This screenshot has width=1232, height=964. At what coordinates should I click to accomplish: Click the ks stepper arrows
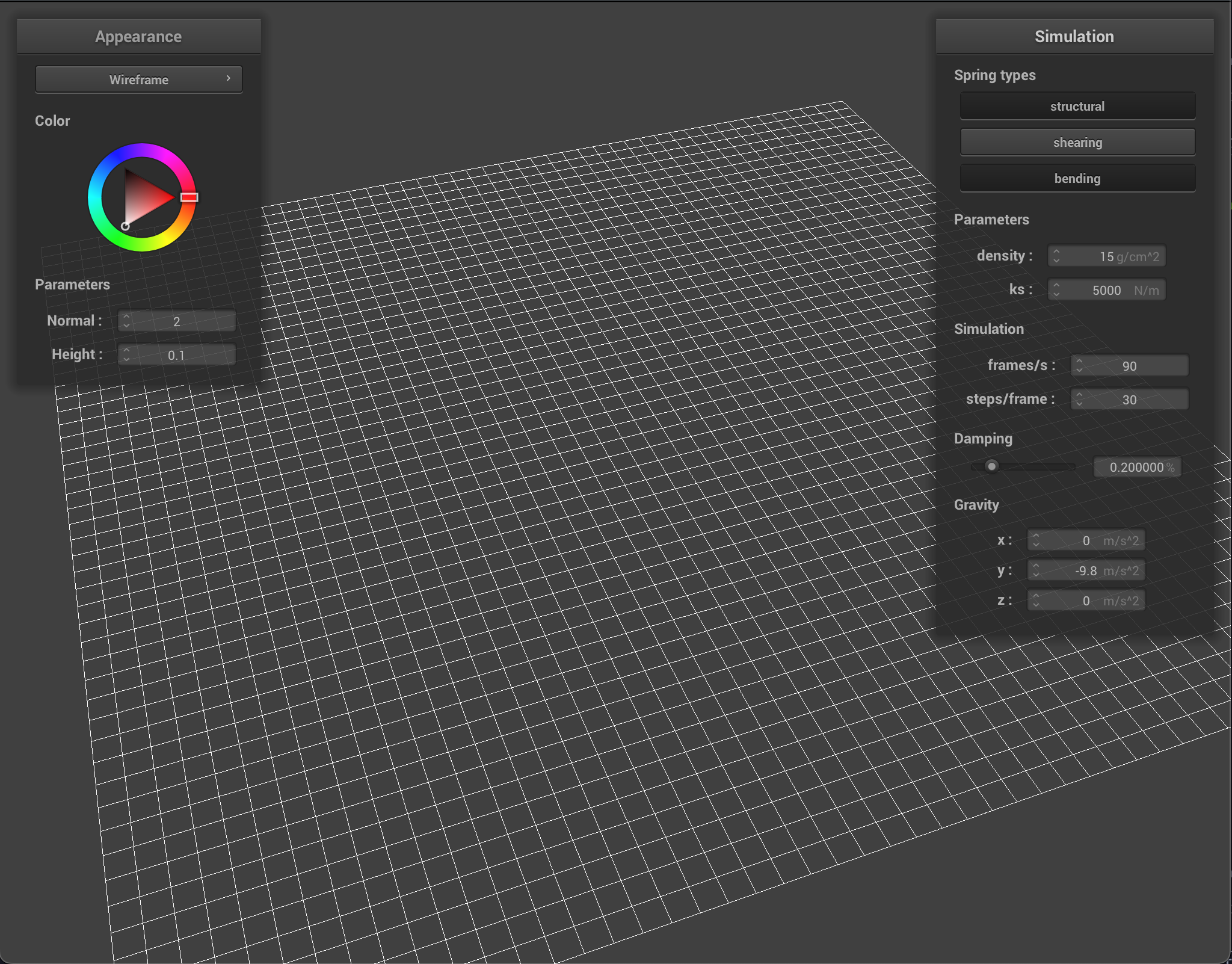(1056, 289)
